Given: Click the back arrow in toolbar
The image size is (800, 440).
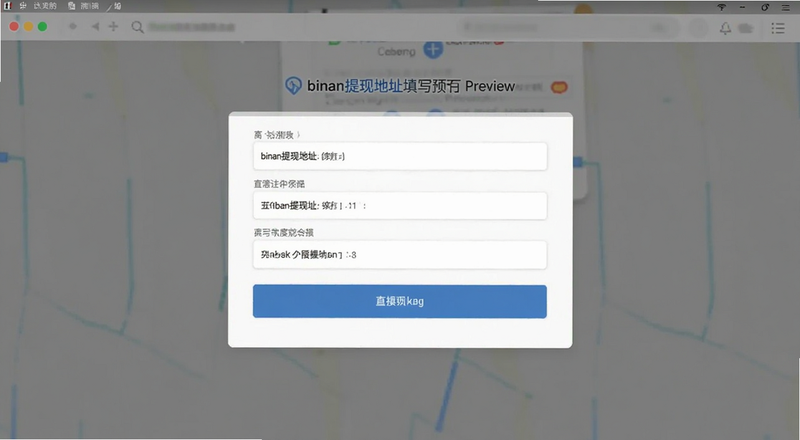Looking at the screenshot, I should point(95,27).
